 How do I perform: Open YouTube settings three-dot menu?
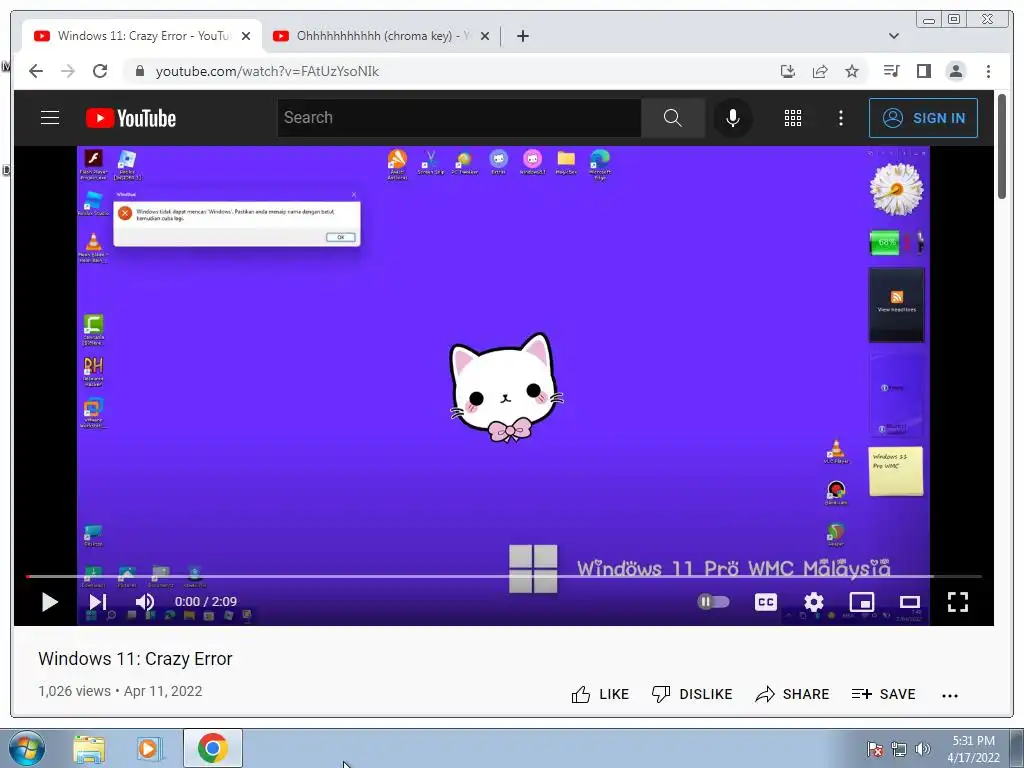tap(840, 118)
